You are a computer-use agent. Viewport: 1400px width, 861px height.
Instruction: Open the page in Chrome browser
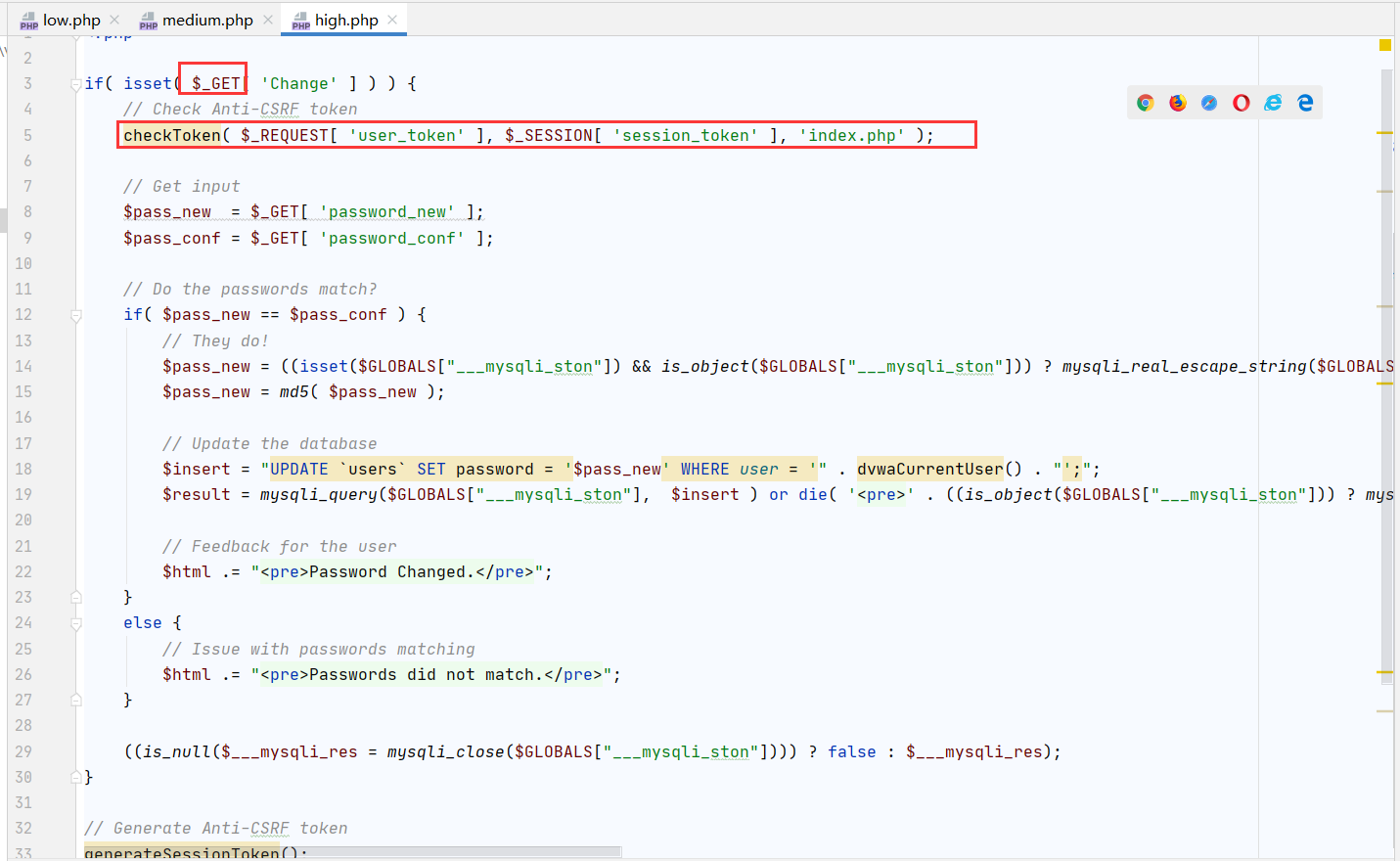(1146, 103)
